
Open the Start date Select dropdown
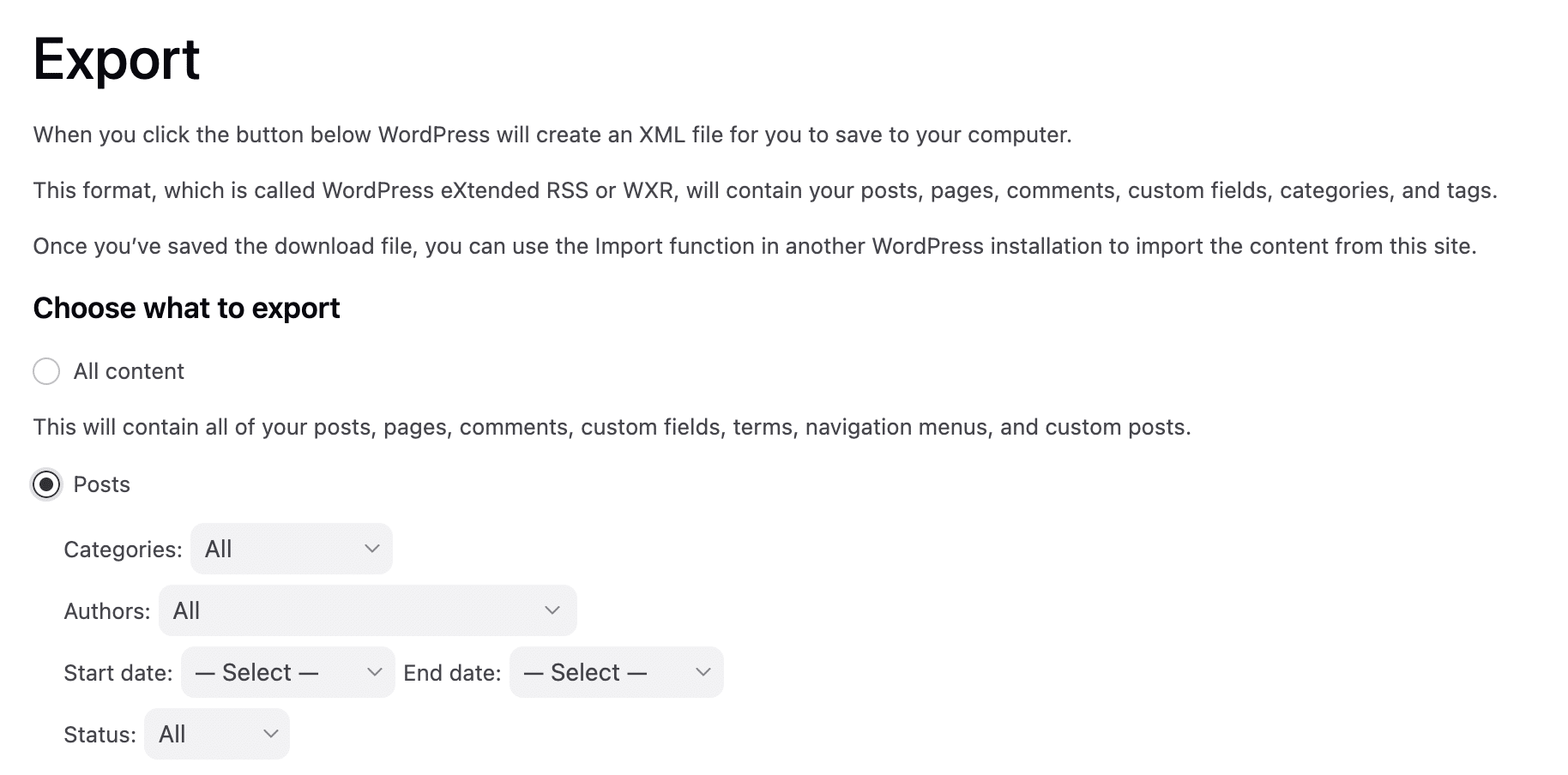286,672
